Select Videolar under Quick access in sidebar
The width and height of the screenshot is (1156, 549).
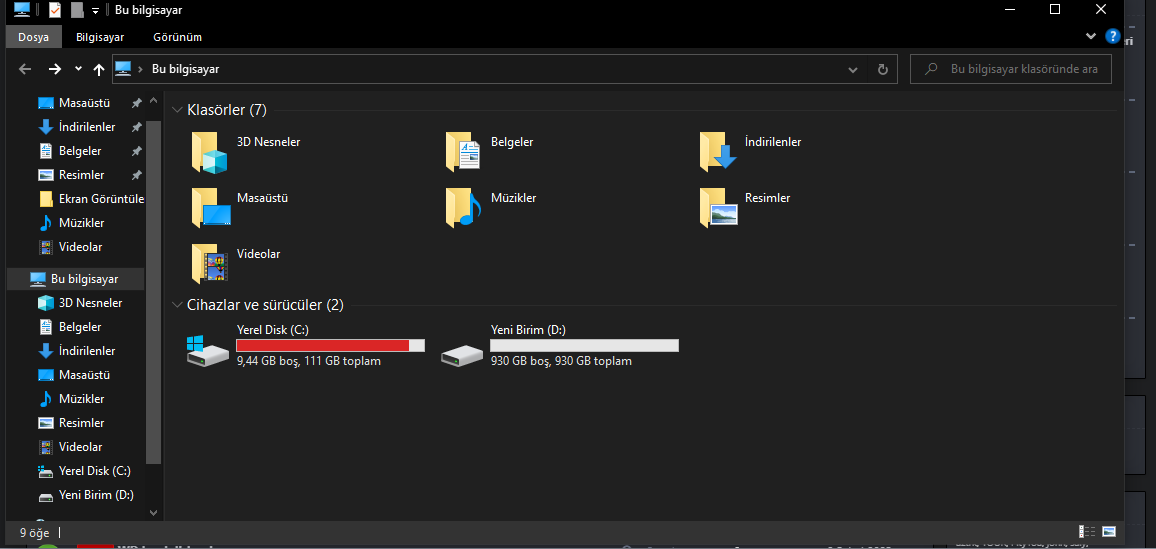coord(80,247)
